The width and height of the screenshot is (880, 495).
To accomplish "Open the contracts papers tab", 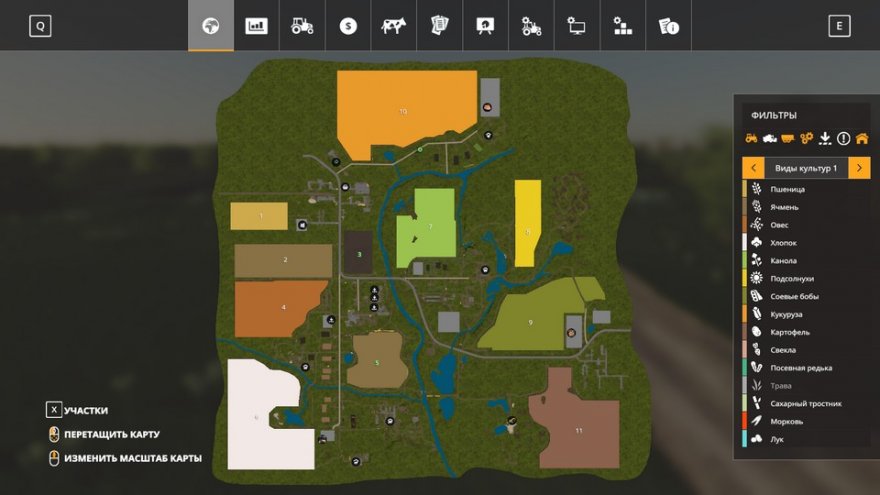I will click(x=439, y=25).
